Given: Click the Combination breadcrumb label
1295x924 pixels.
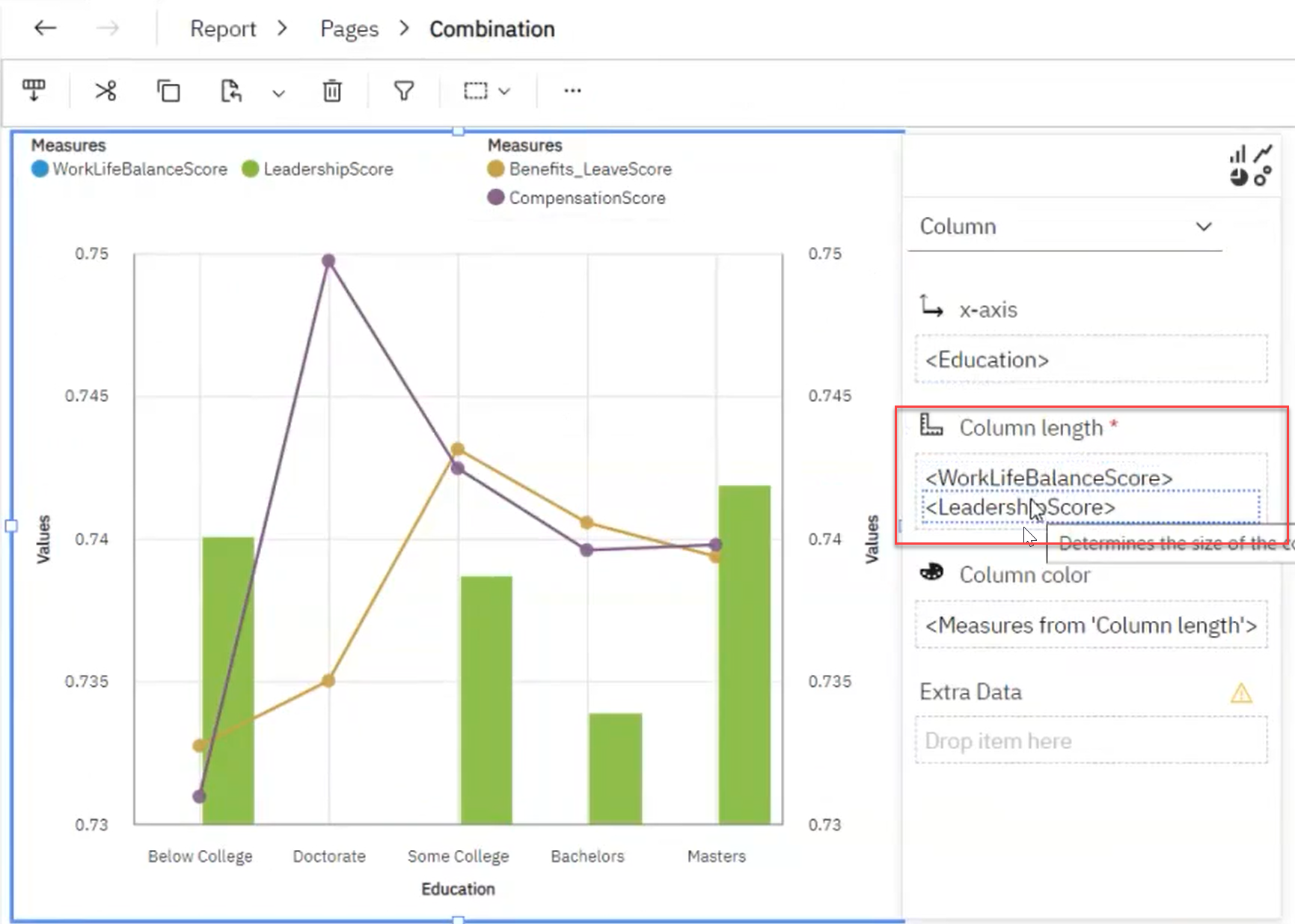Looking at the screenshot, I should click(x=492, y=28).
